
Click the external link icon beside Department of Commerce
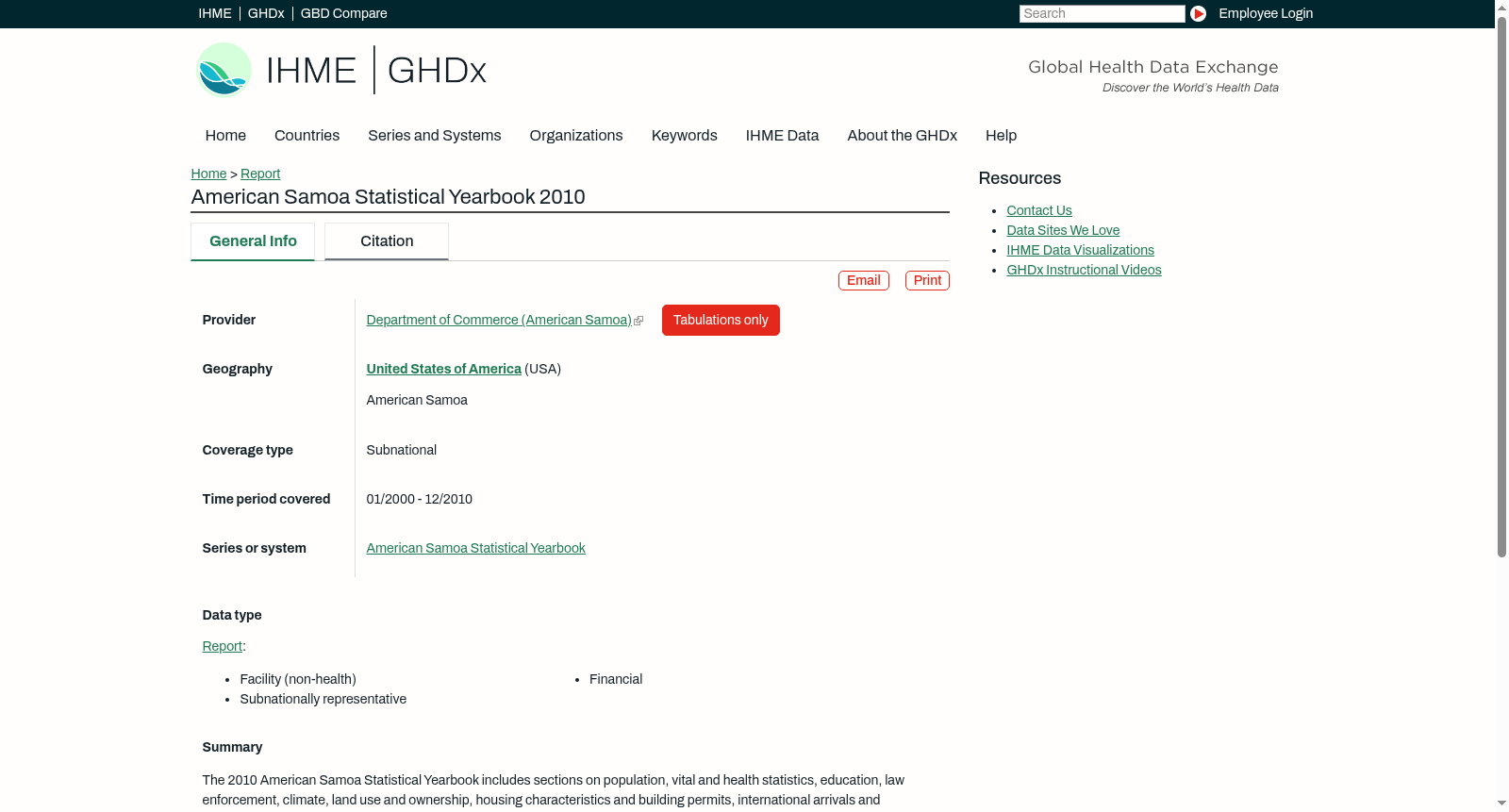point(638,322)
